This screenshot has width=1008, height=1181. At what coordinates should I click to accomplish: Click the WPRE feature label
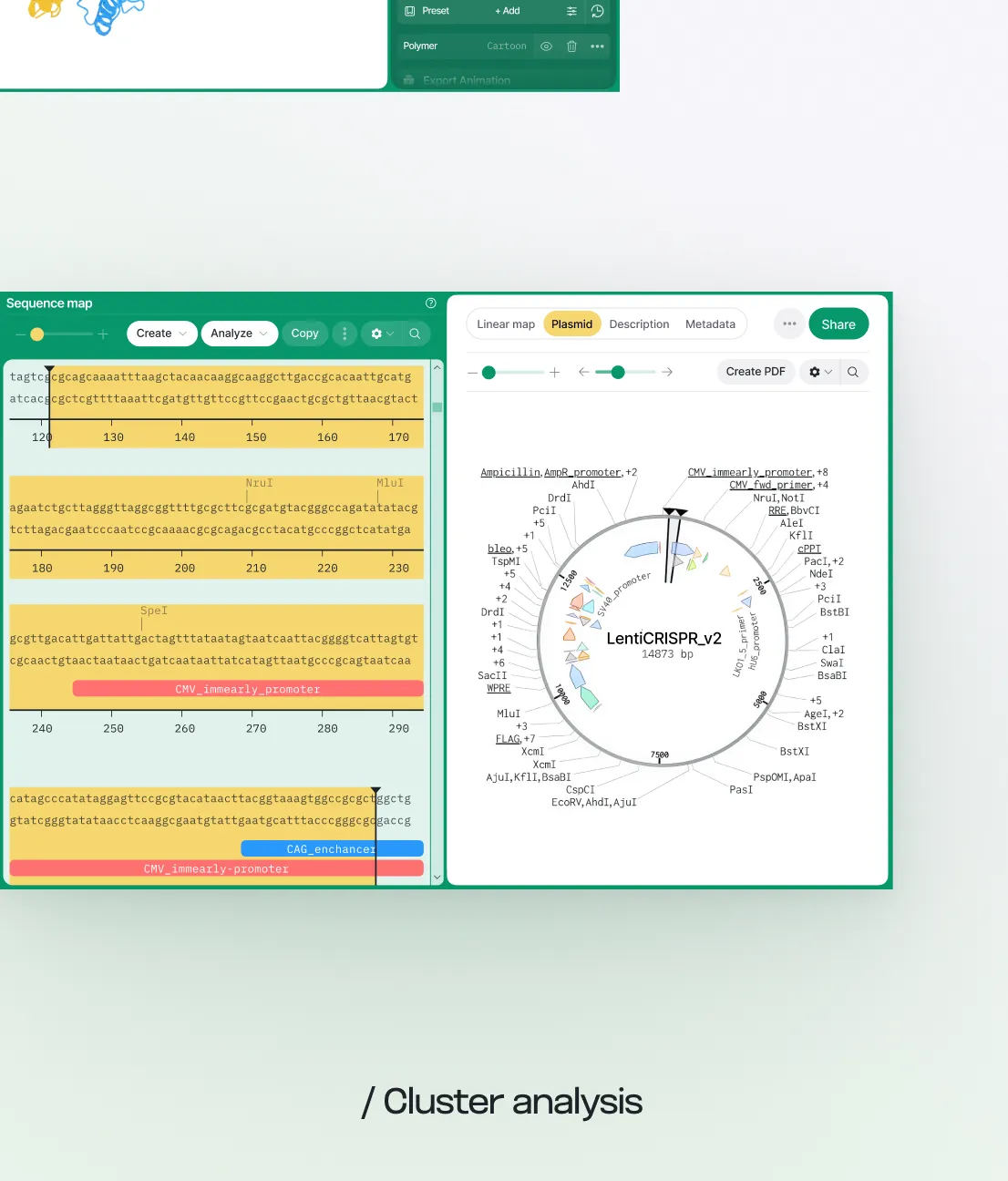[x=499, y=688]
